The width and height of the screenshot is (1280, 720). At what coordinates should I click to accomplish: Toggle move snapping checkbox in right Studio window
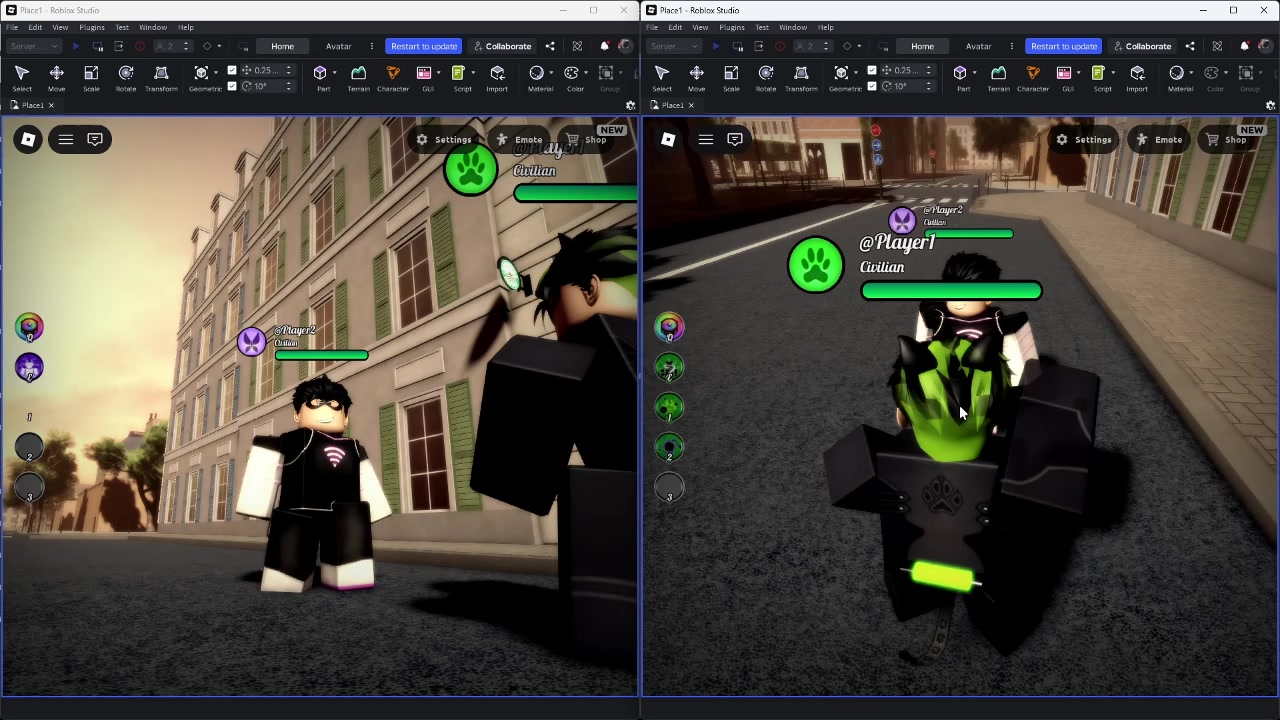(872, 71)
